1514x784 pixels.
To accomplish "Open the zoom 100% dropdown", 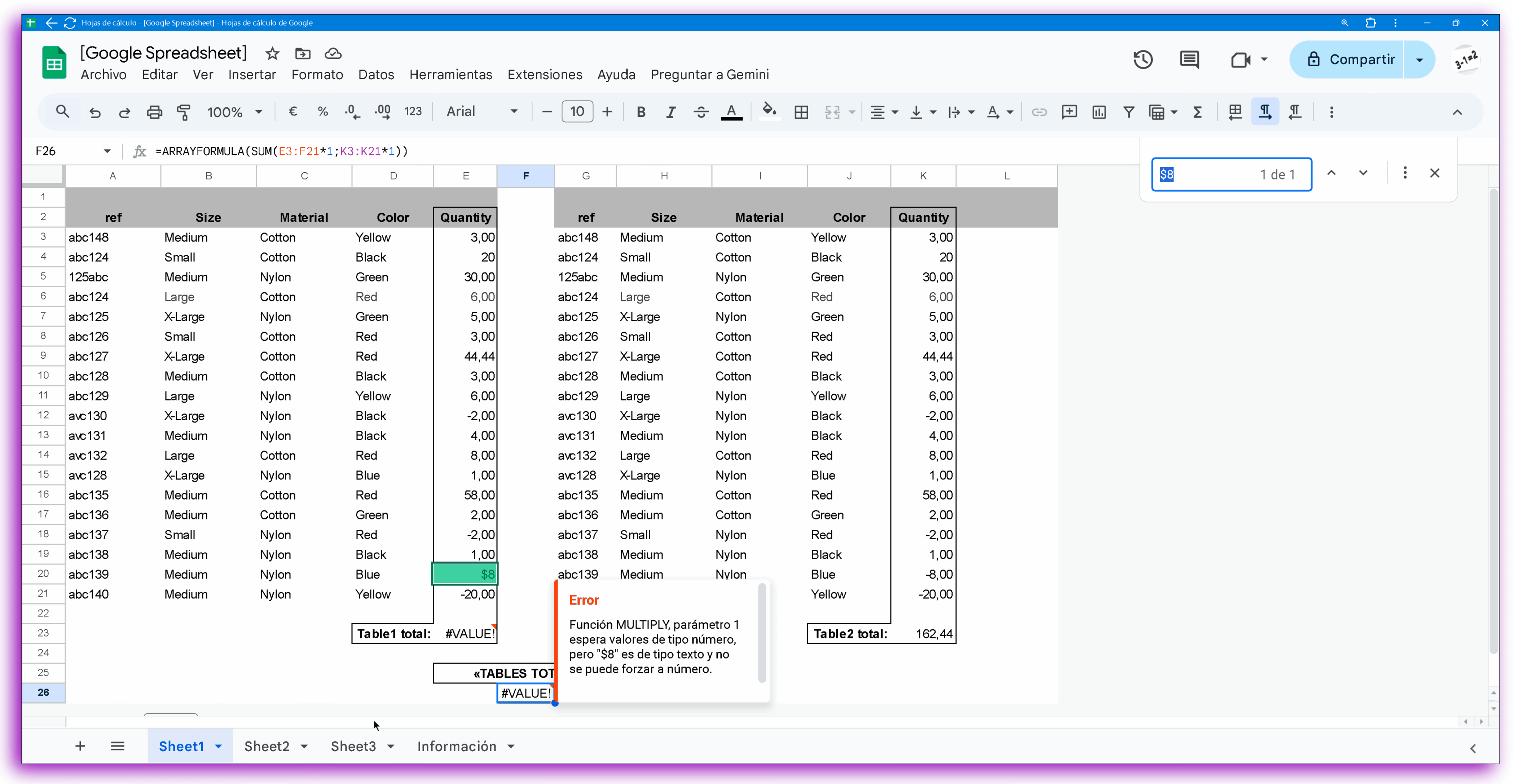I will pos(234,112).
